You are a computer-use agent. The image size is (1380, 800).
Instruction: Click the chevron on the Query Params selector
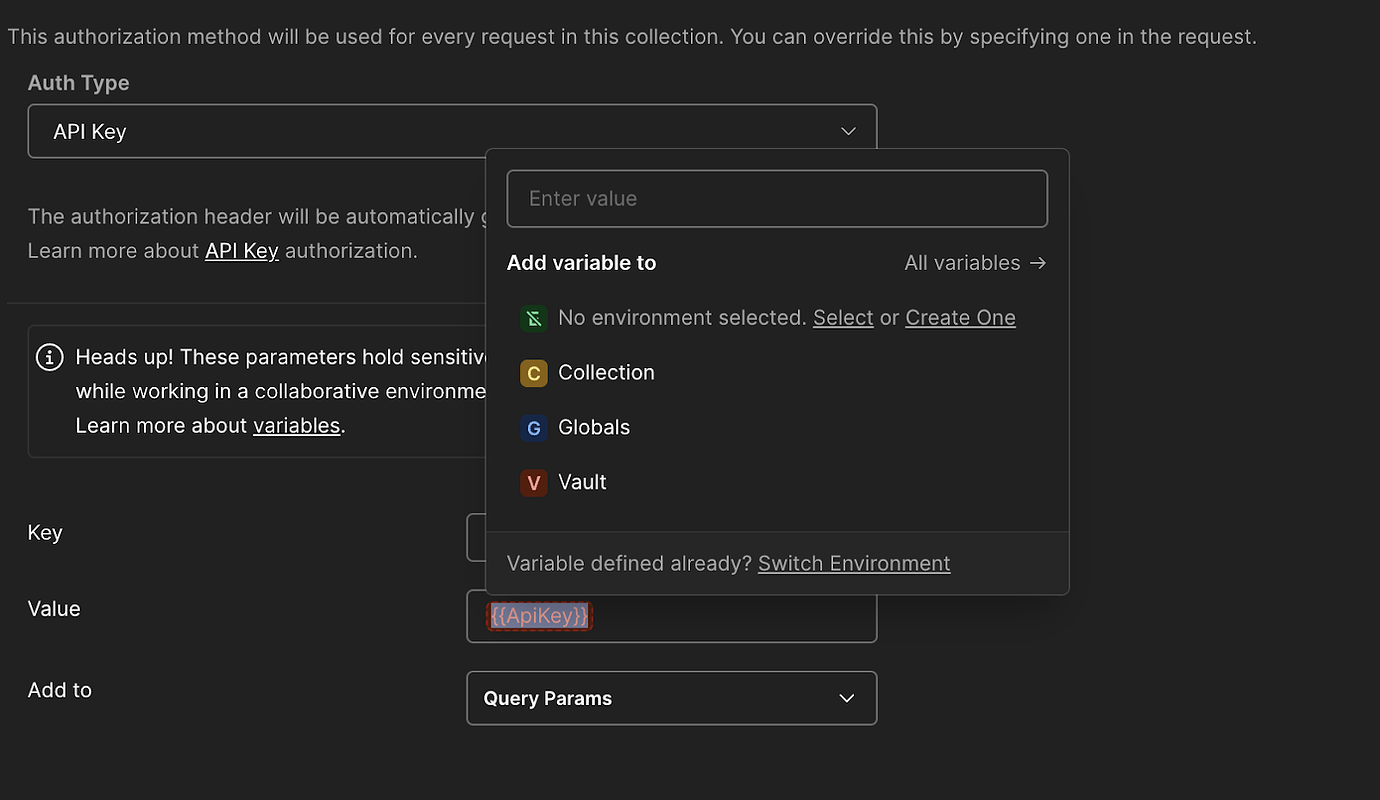click(846, 698)
